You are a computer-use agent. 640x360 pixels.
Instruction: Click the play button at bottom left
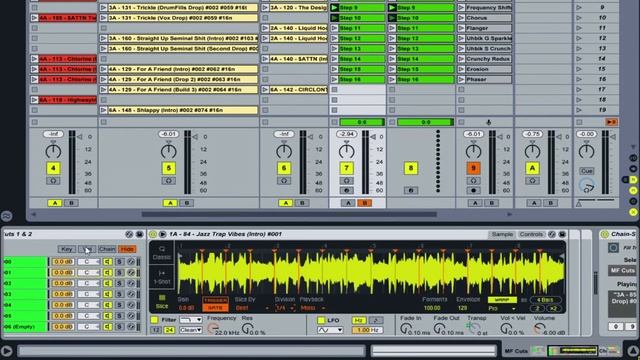coord(6,351)
